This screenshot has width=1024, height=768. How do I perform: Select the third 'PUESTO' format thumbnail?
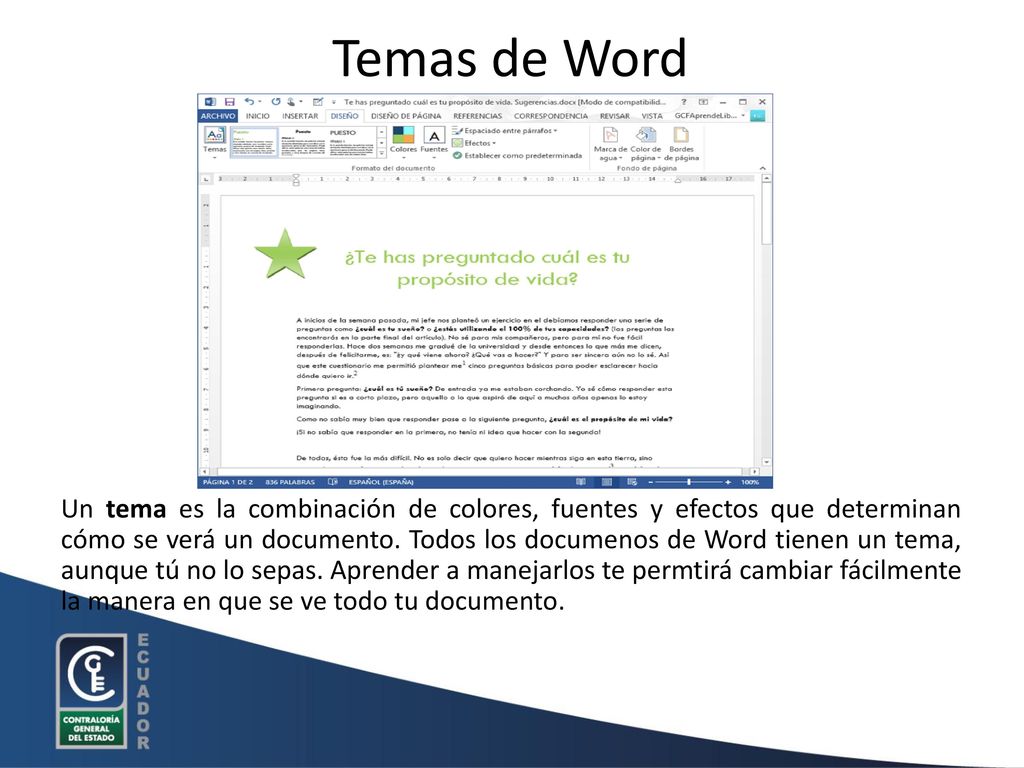[351, 142]
